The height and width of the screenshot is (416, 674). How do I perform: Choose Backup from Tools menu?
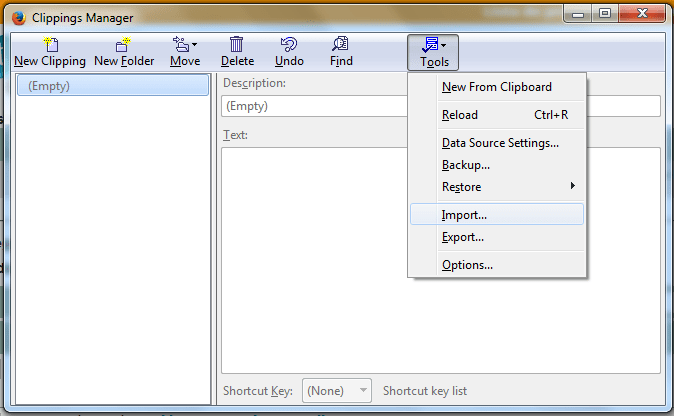[x=465, y=165]
